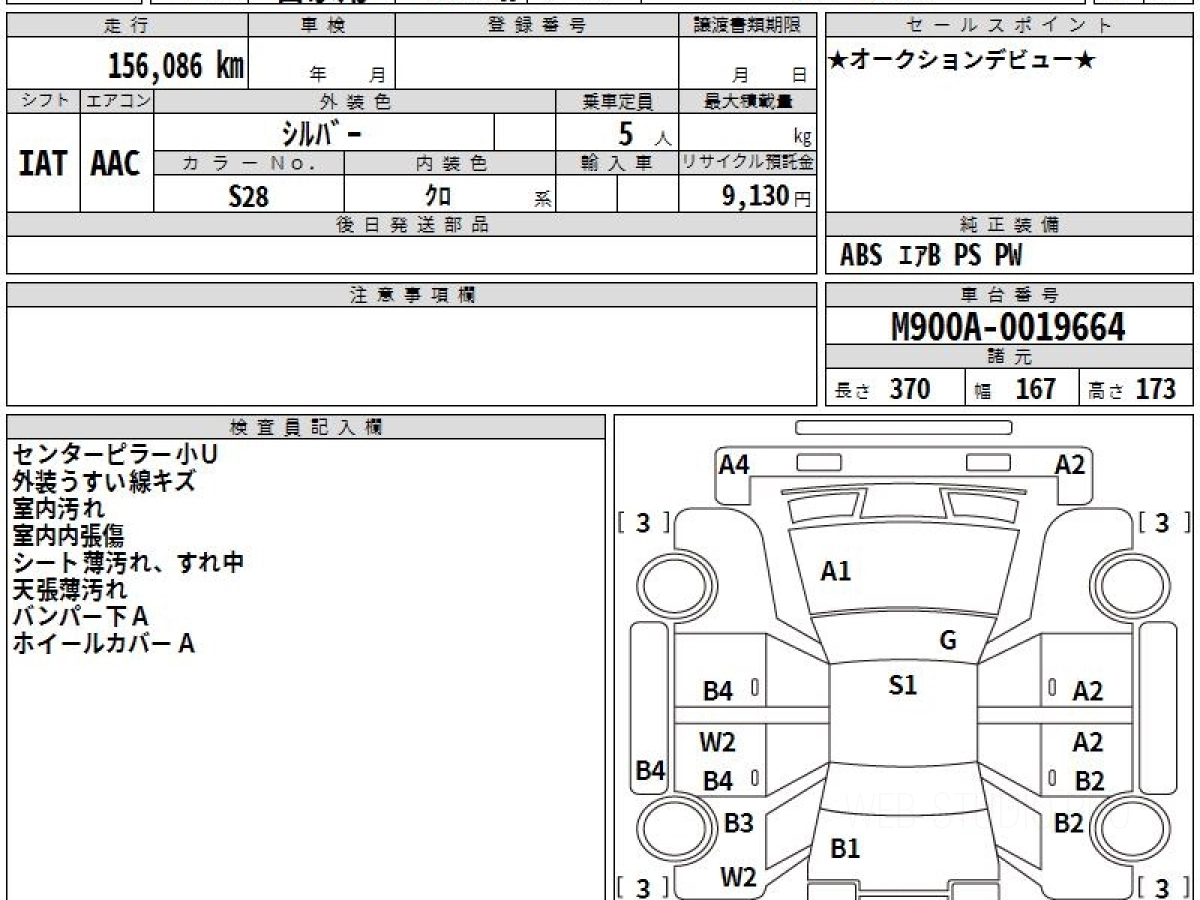Click the 譲渡書類期限 header cell
Screen dimensions: 1200x900
747,26
